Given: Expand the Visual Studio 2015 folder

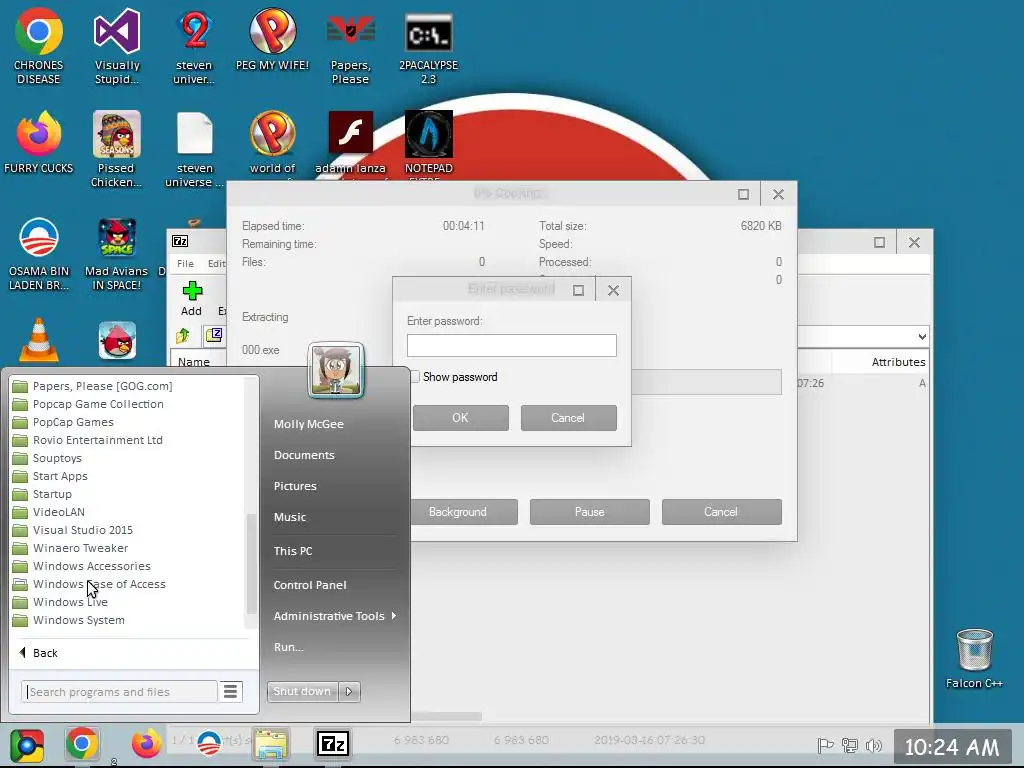Looking at the screenshot, I should (73, 530).
